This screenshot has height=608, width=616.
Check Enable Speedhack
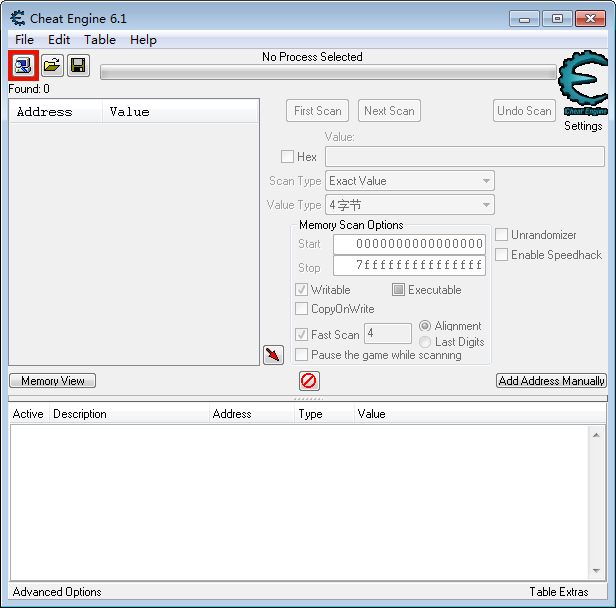(501, 255)
